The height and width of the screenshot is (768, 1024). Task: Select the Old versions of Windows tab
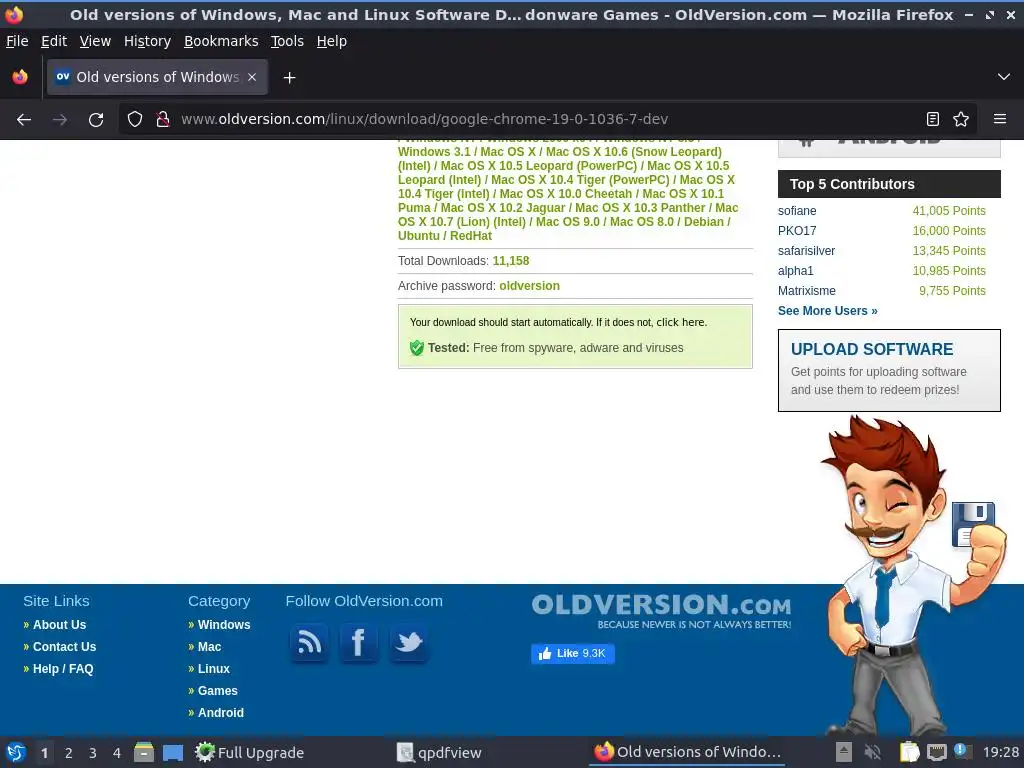[x=157, y=77]
